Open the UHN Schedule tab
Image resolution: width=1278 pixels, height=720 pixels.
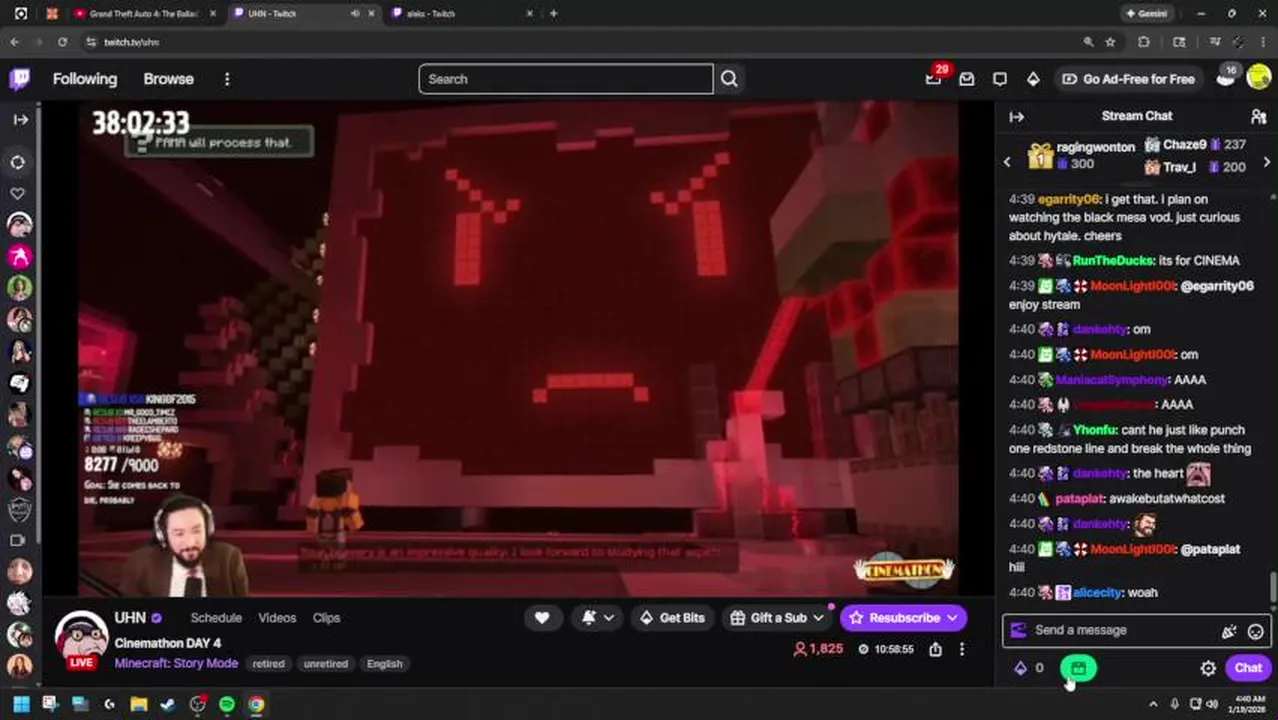pyautogui.click(x=216, y=618)
